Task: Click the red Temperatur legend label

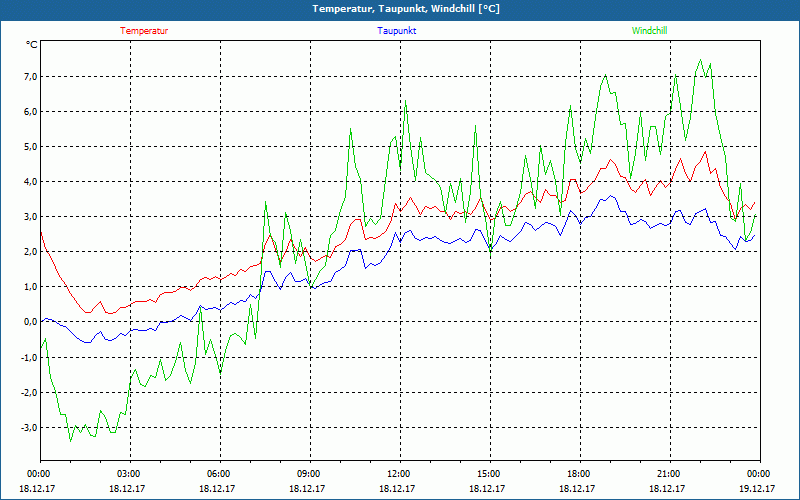Action: coord(144,31)
